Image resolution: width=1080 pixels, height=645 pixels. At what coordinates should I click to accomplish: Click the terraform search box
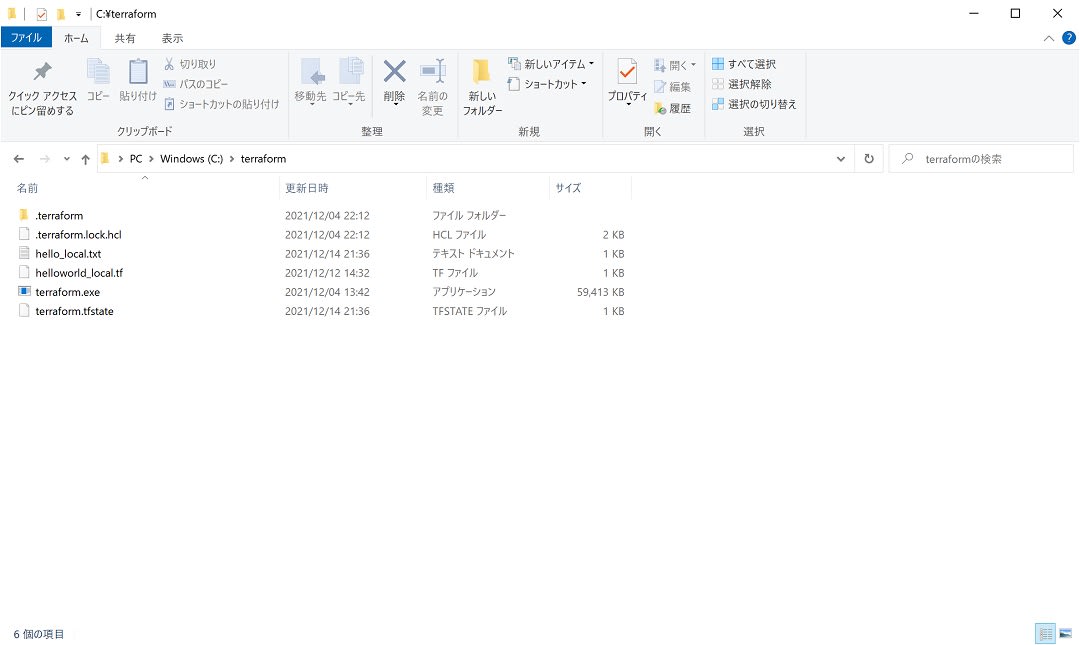tap(982, 159)
